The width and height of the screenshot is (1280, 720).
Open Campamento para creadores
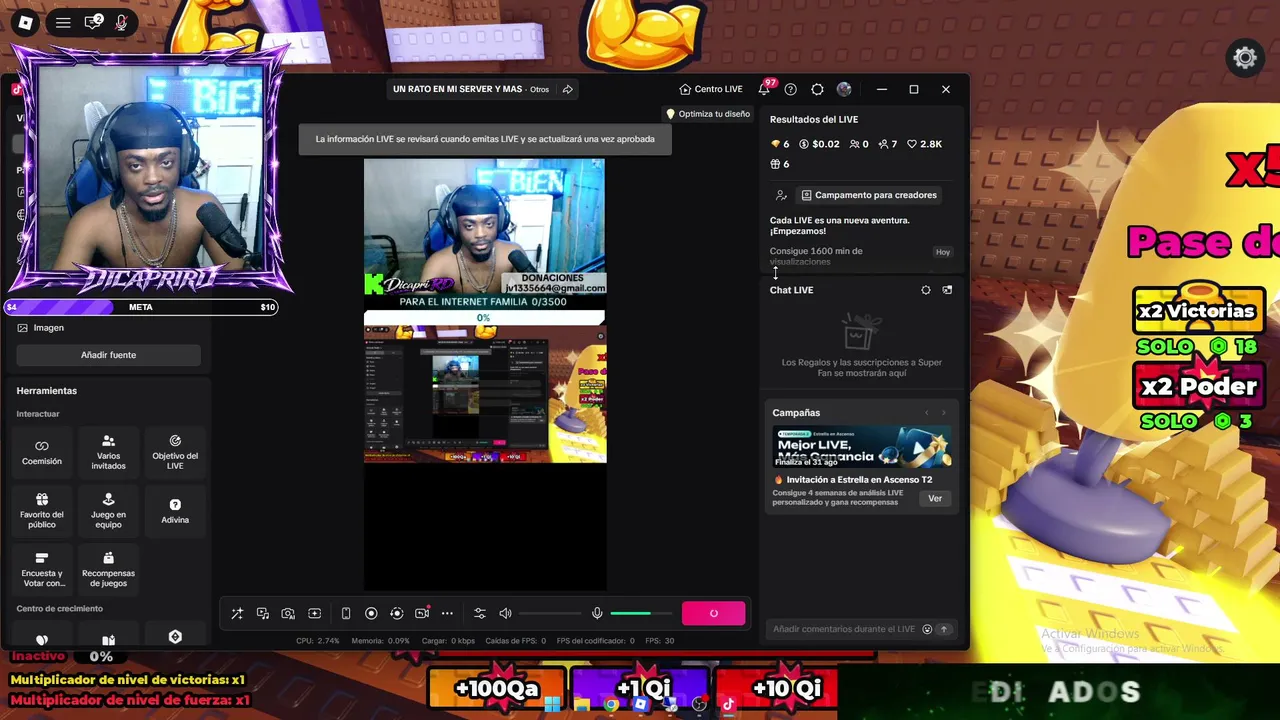pyautogui.click(x=869, y=195)
